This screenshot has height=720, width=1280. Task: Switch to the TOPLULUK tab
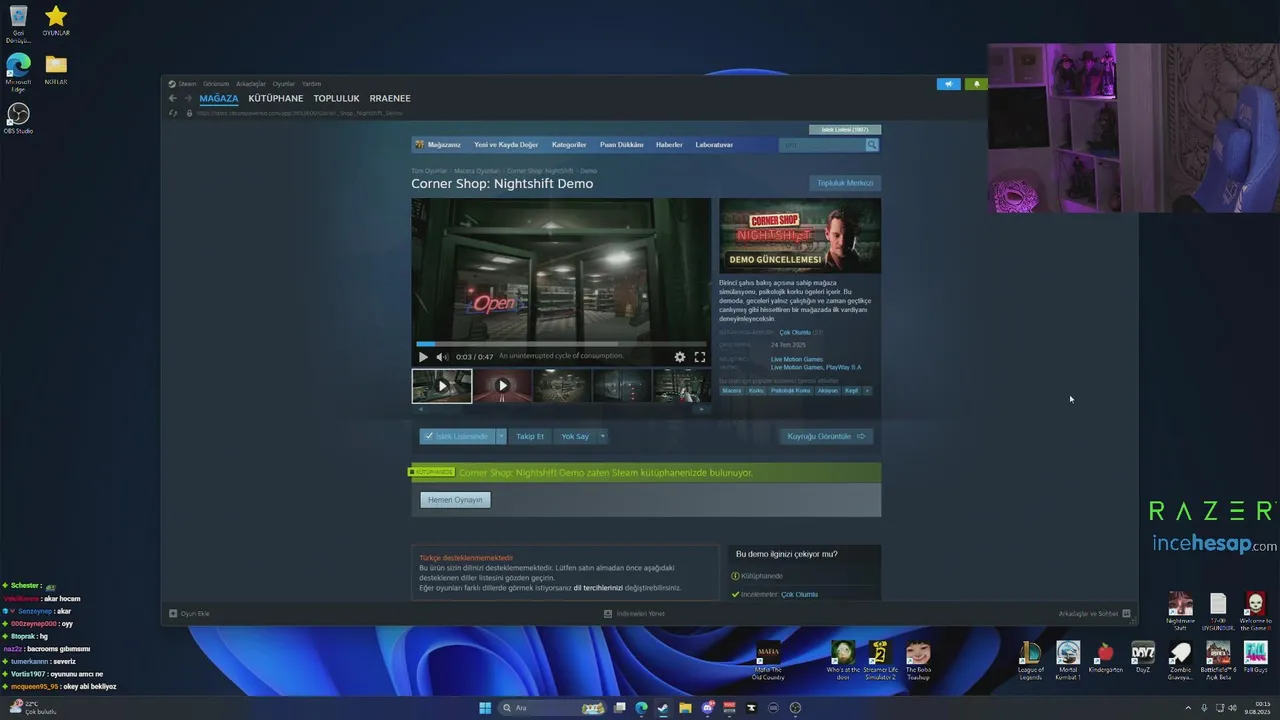coord(336,98)
